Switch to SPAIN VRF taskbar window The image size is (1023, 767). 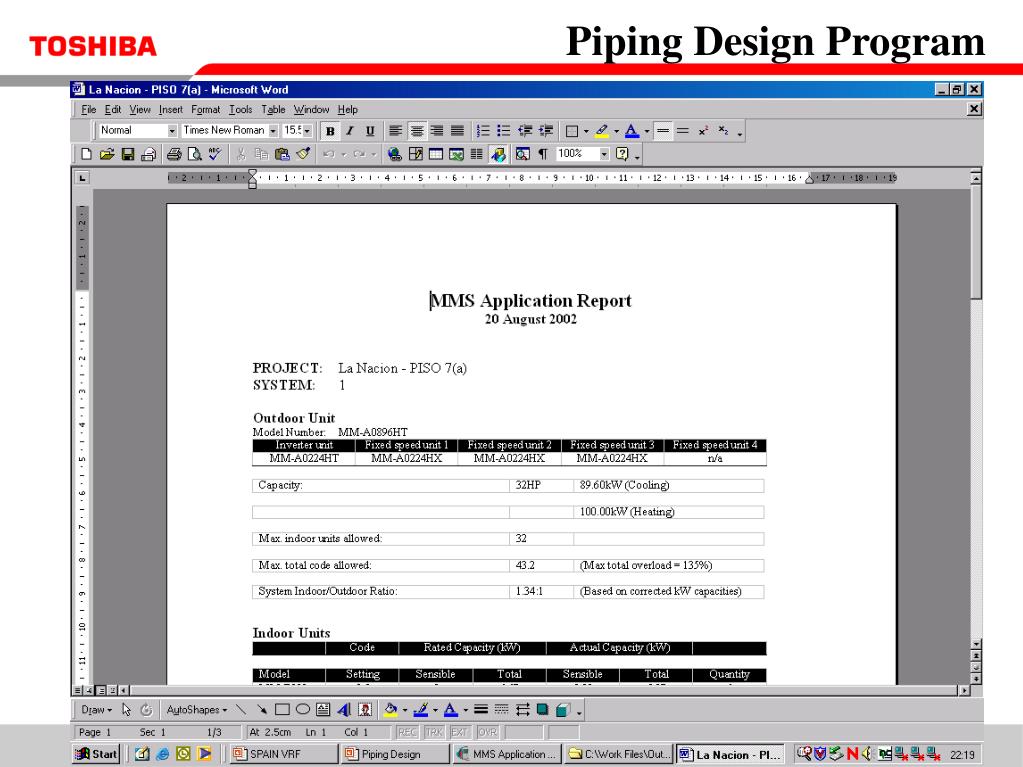(282, 754)
